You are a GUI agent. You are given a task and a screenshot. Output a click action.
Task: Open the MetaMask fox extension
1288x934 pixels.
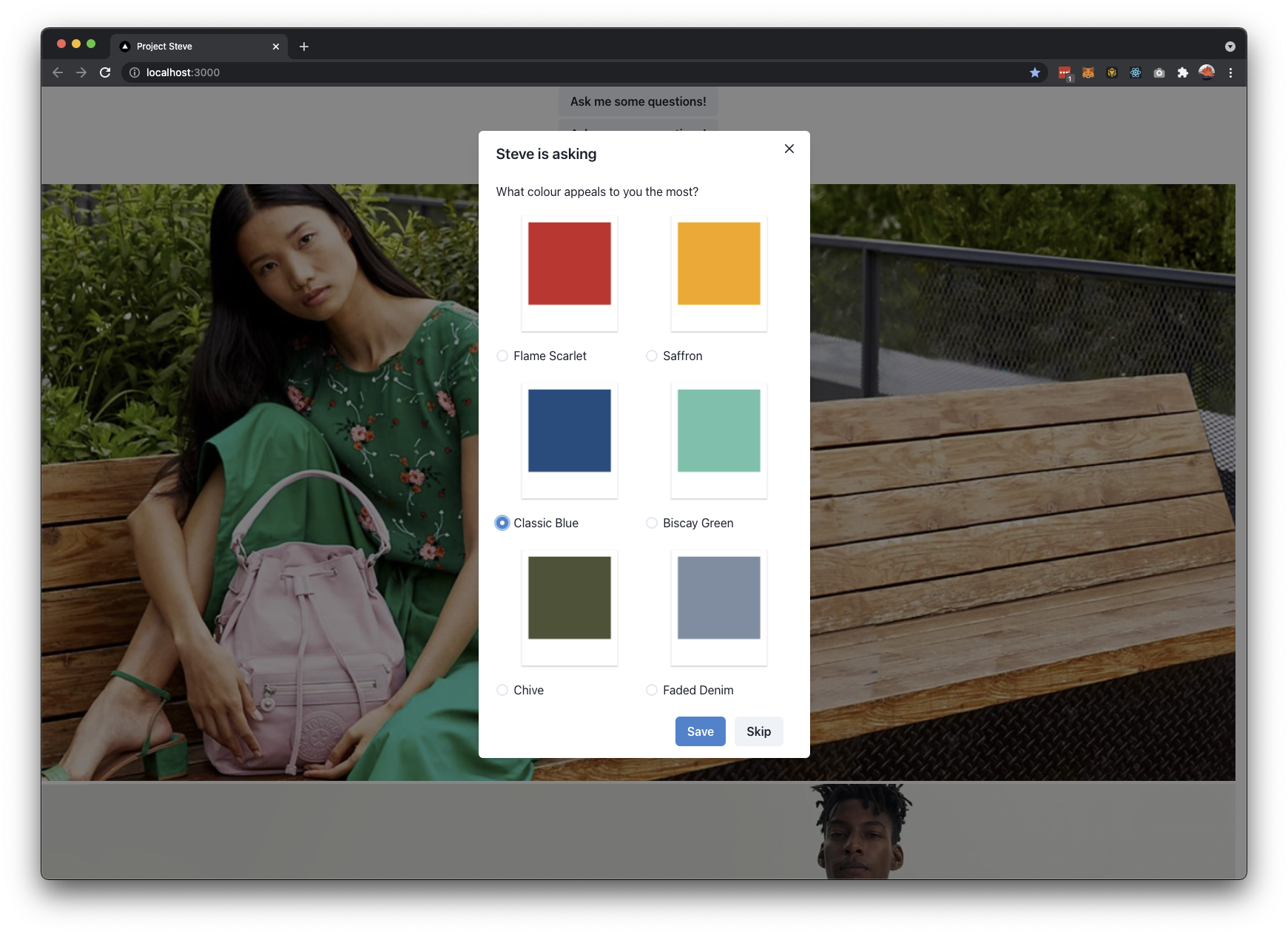[x=1088, y=72]
